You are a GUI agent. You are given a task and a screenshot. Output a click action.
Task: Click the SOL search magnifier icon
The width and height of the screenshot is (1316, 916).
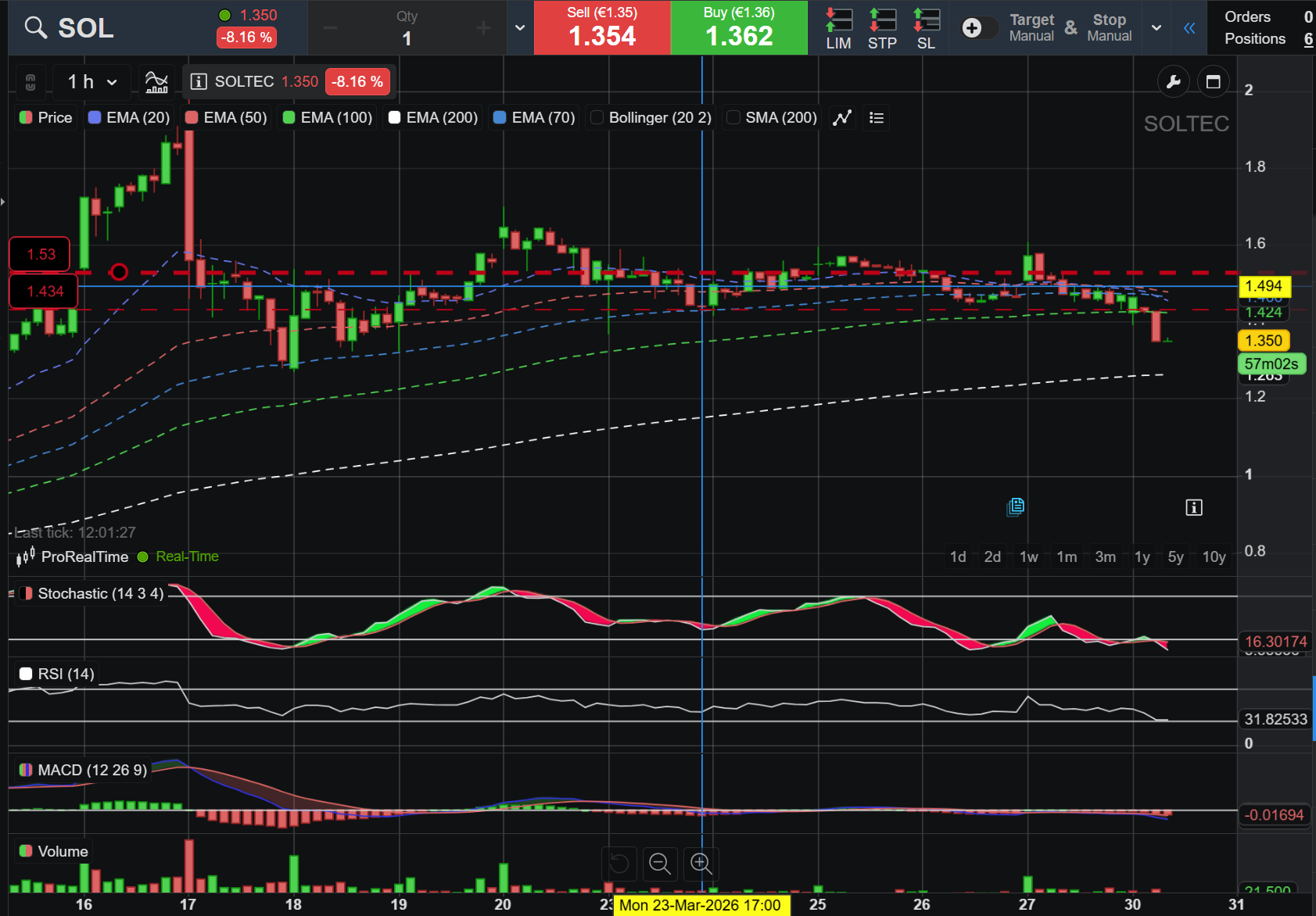point(35,28)
